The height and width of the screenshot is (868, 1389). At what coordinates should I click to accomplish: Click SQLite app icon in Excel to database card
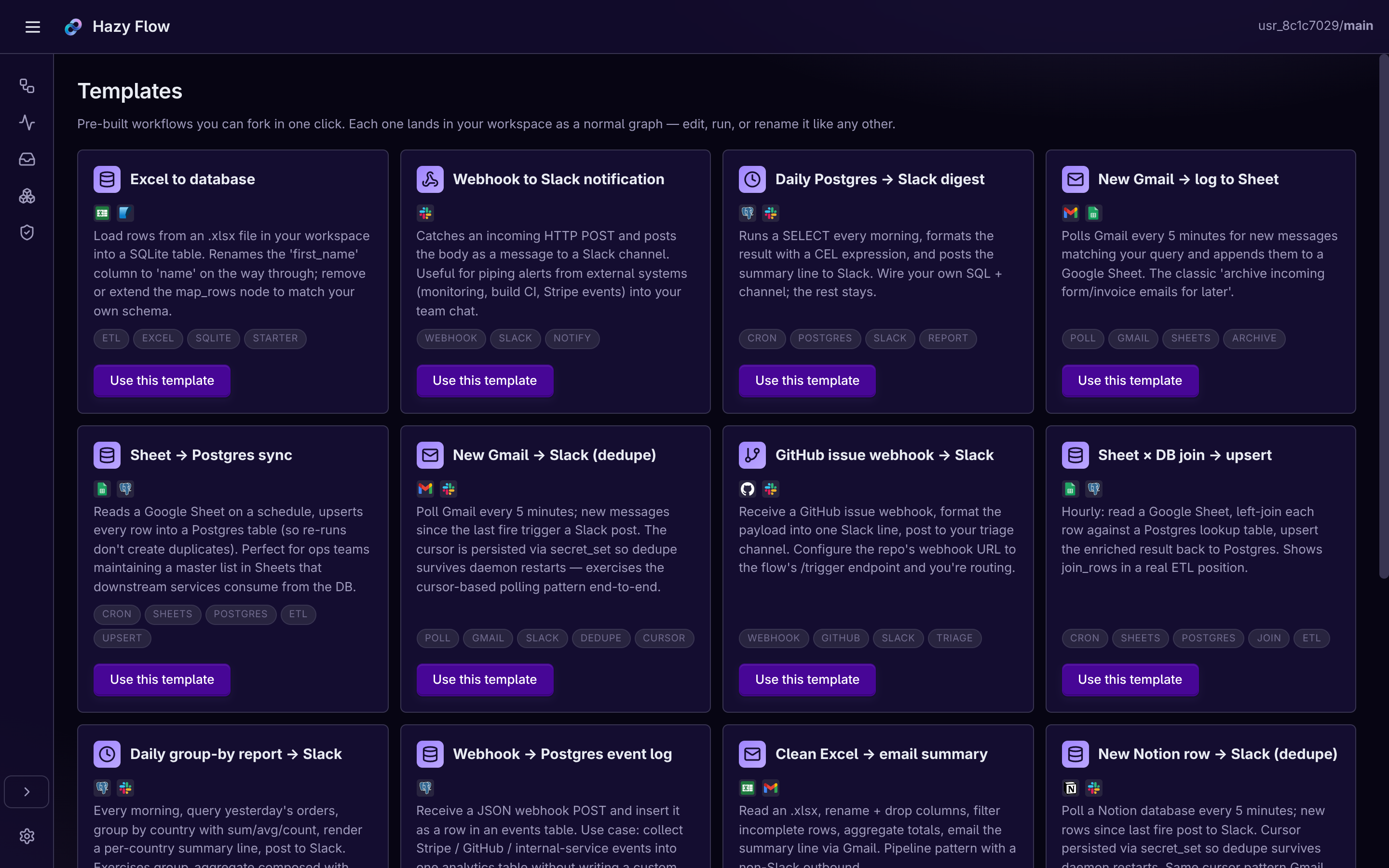(x=125, y=213)
